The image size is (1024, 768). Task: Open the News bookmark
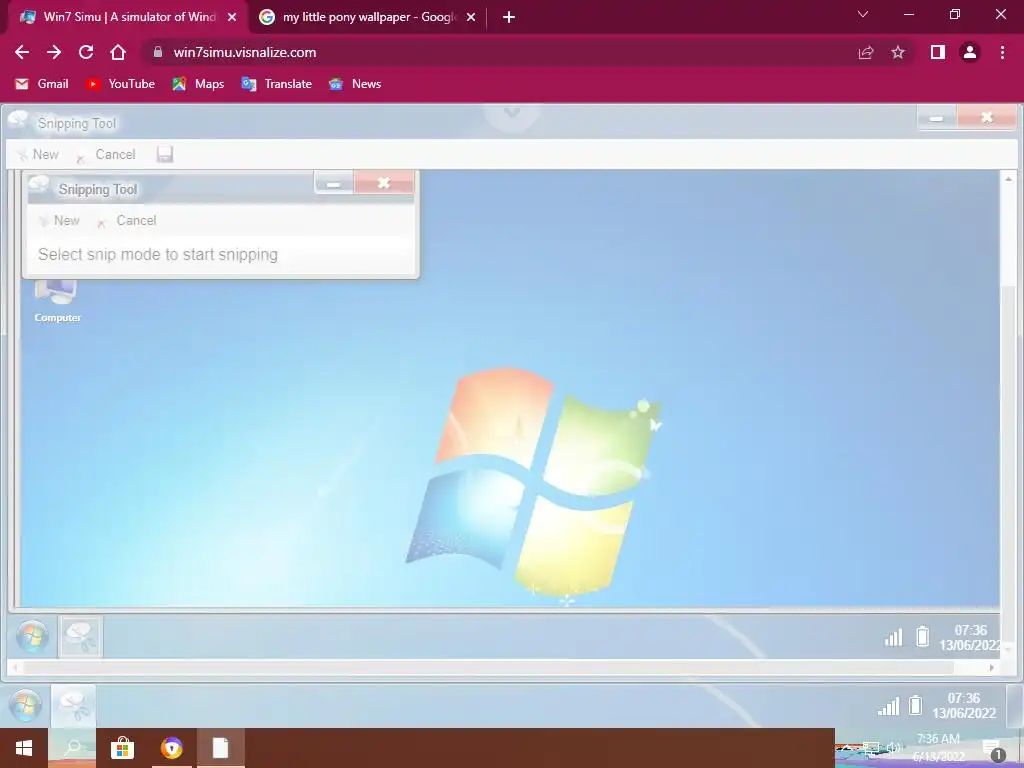pyautogui.click(x=355, y=84)
